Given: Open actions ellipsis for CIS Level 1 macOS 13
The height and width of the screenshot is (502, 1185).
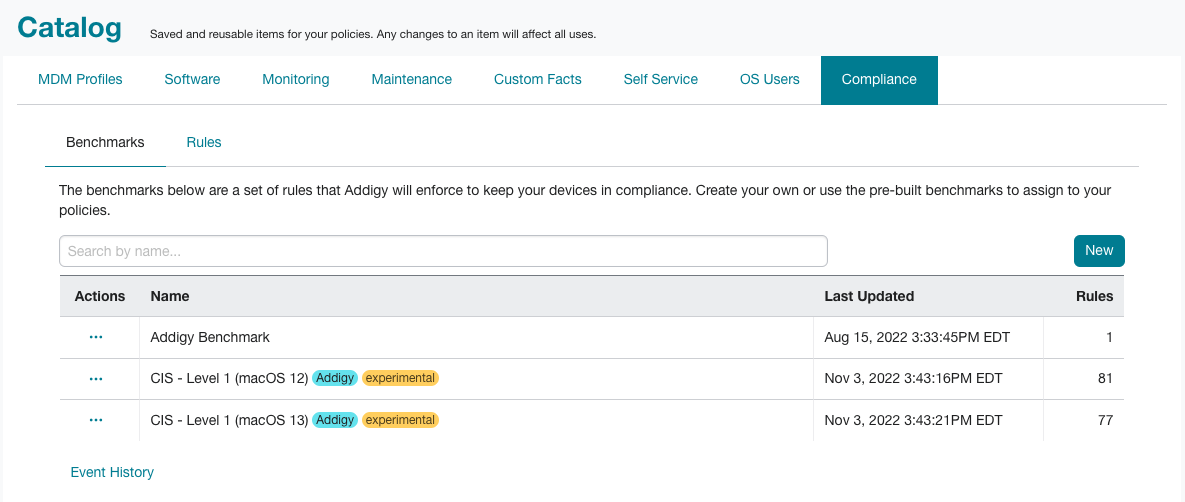Looking at the screenshot, I should (96, 420).
